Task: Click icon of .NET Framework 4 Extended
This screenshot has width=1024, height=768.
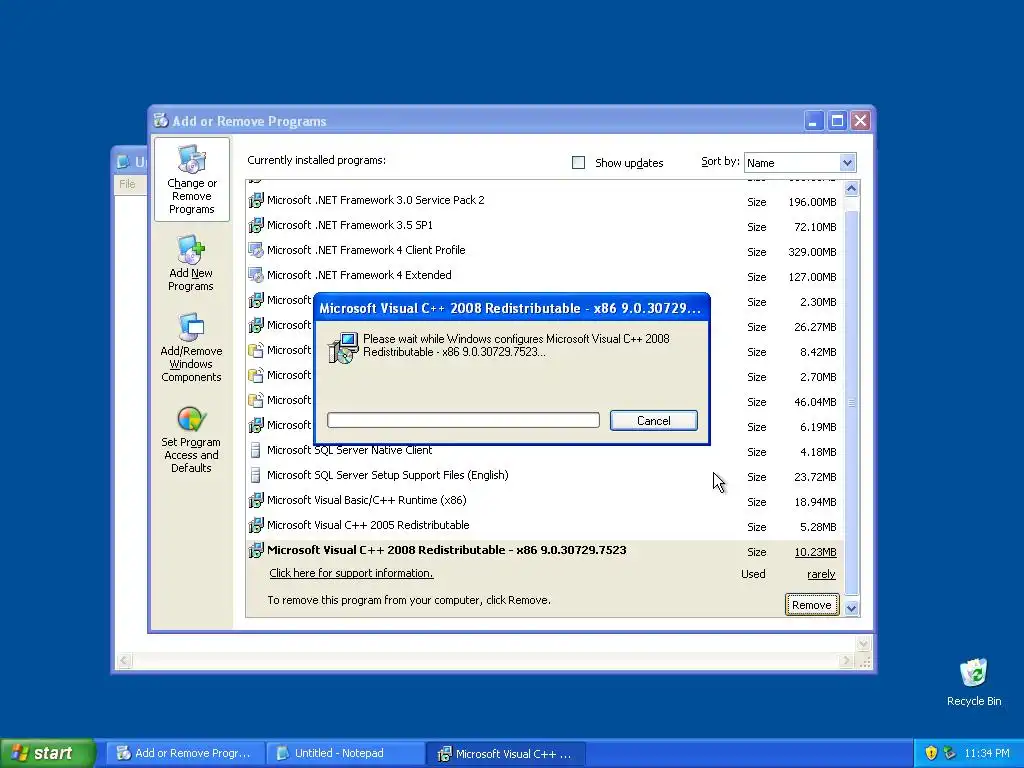Action: 256,275
